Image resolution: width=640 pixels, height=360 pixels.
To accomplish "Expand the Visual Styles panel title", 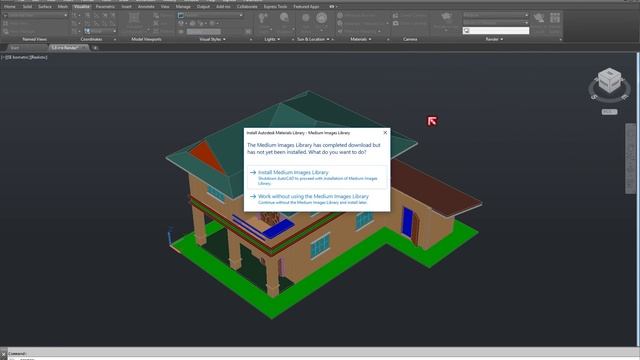I will coord(212,39).
